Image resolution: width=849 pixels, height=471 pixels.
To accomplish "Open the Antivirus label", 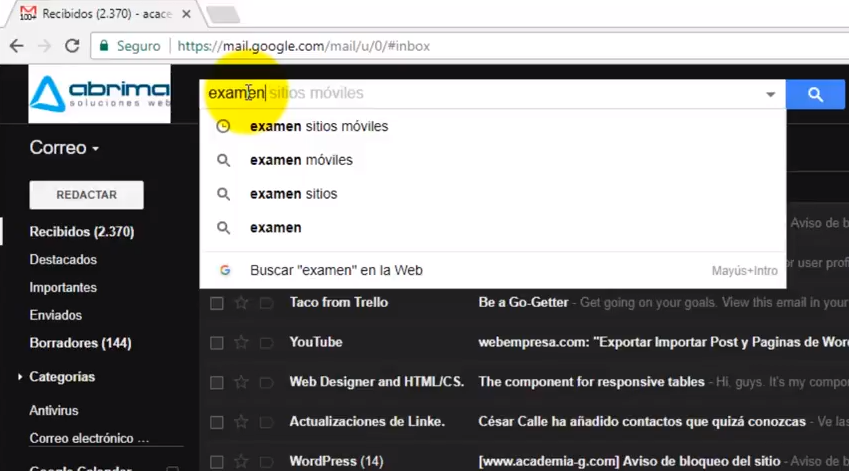I will point(54,410).
